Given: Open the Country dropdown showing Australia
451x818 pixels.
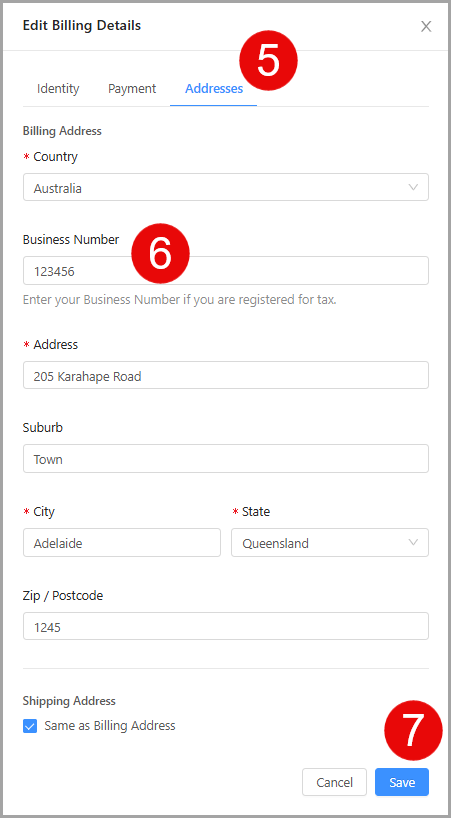Looking at the screenshot, I should click(x=226, y=187).
